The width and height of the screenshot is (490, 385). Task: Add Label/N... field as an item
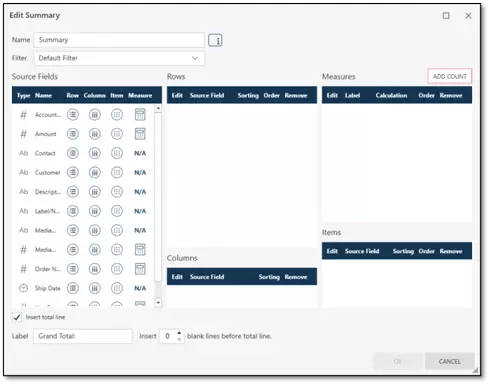coord(117,211)
